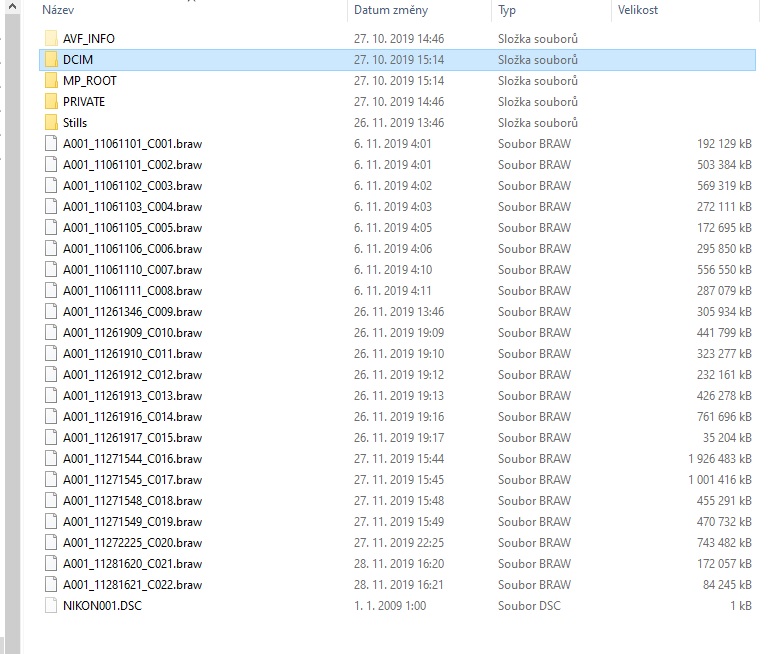Click the 1 001 416 kB size entry
779x654 pixels.
point(710,480)
